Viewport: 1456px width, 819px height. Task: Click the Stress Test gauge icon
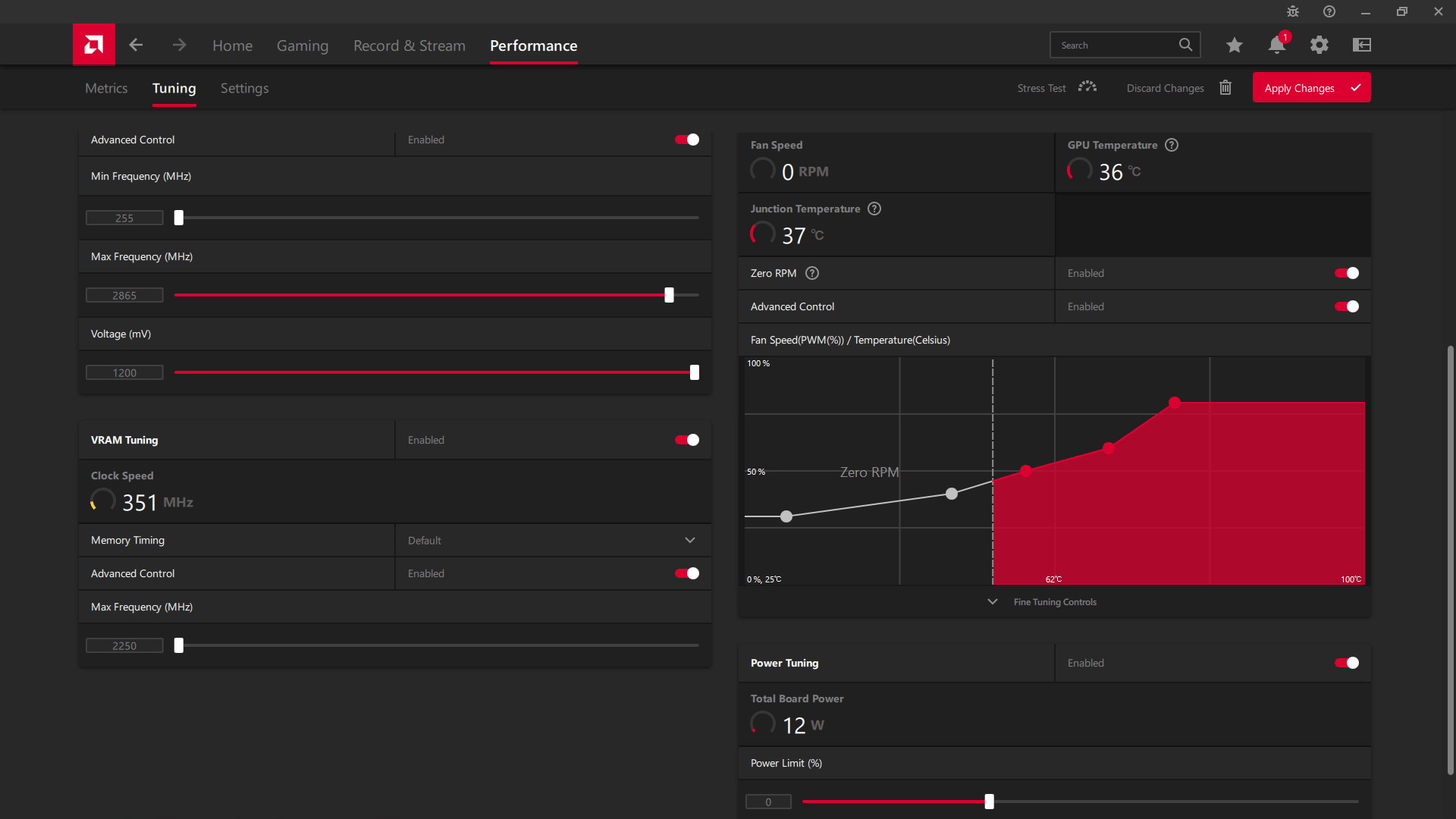1087,87
